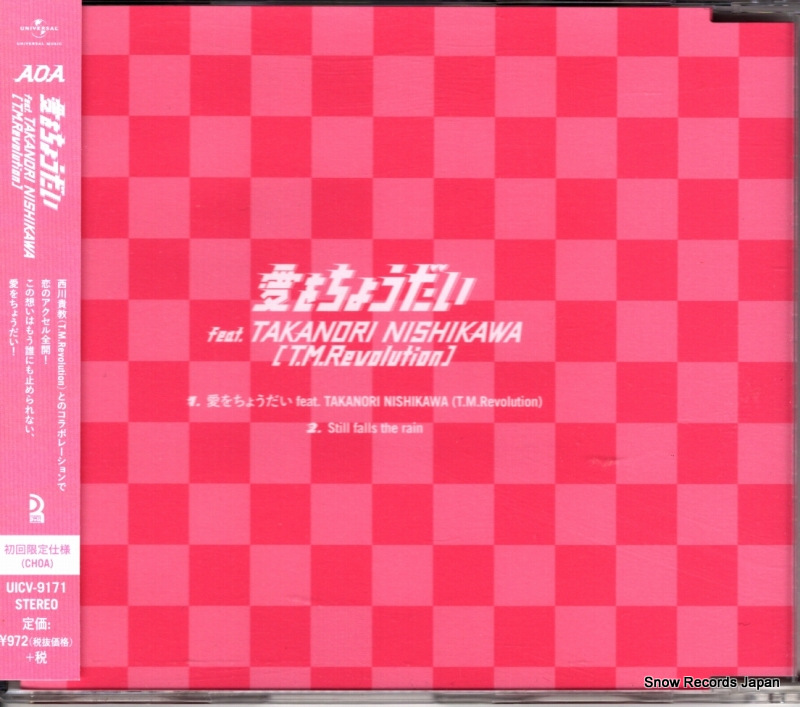Click the white R logo on obi

pos(36,510)
